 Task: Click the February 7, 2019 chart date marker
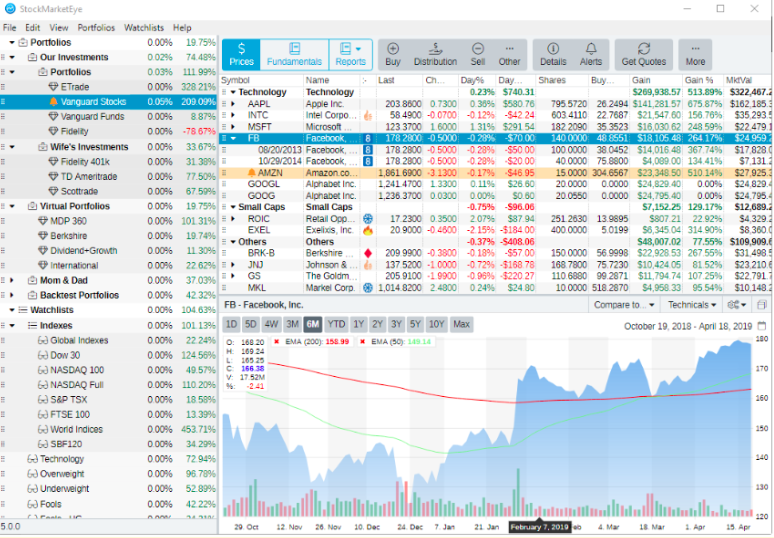(x=540, y=527)
